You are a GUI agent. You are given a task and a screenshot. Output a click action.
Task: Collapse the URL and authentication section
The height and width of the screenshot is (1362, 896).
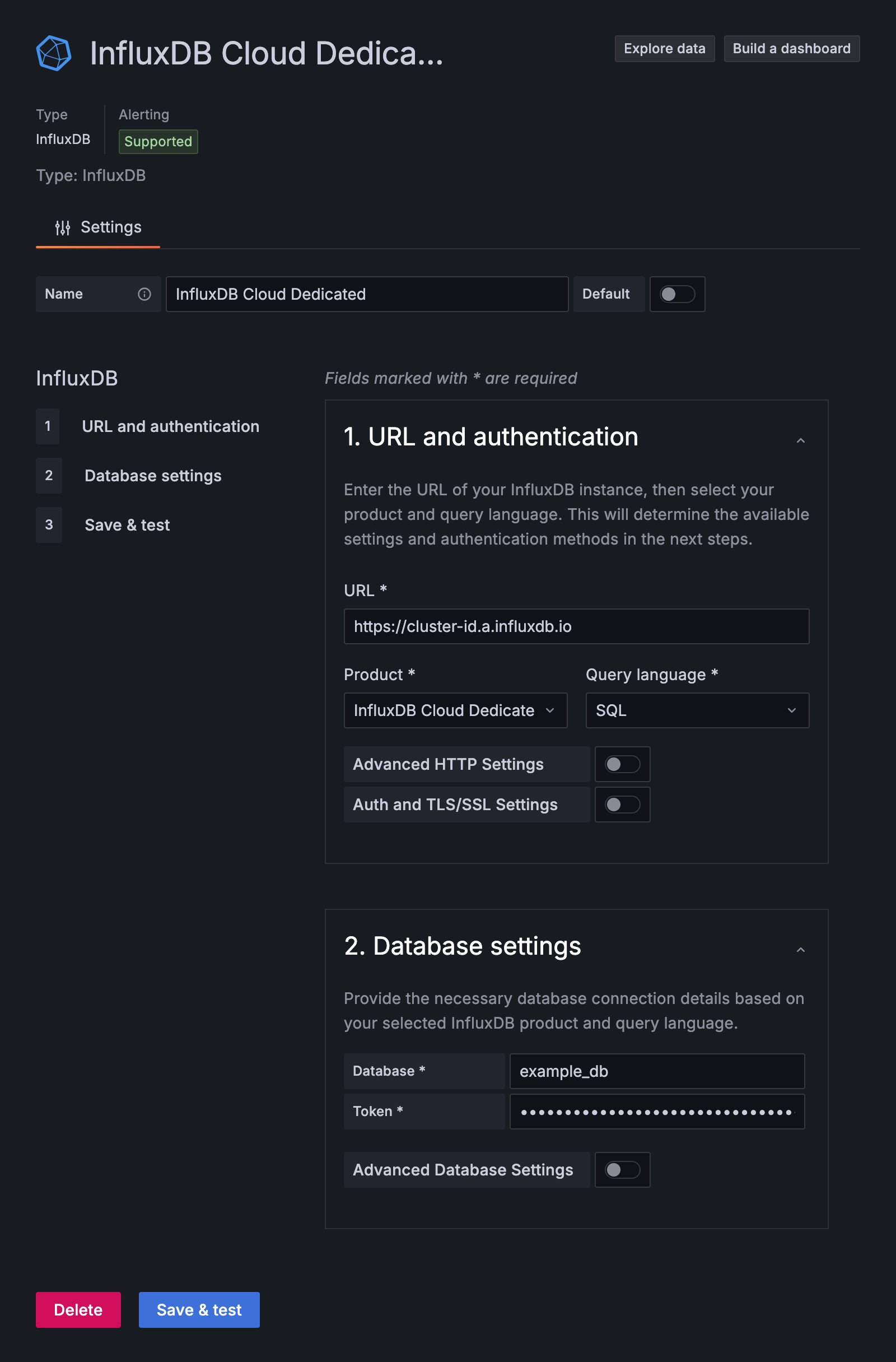tap(800, 440)
